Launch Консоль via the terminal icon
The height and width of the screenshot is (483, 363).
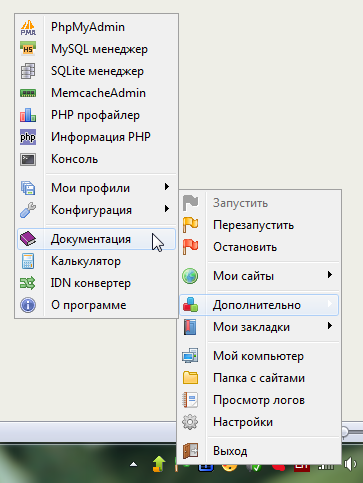(28, 159)
